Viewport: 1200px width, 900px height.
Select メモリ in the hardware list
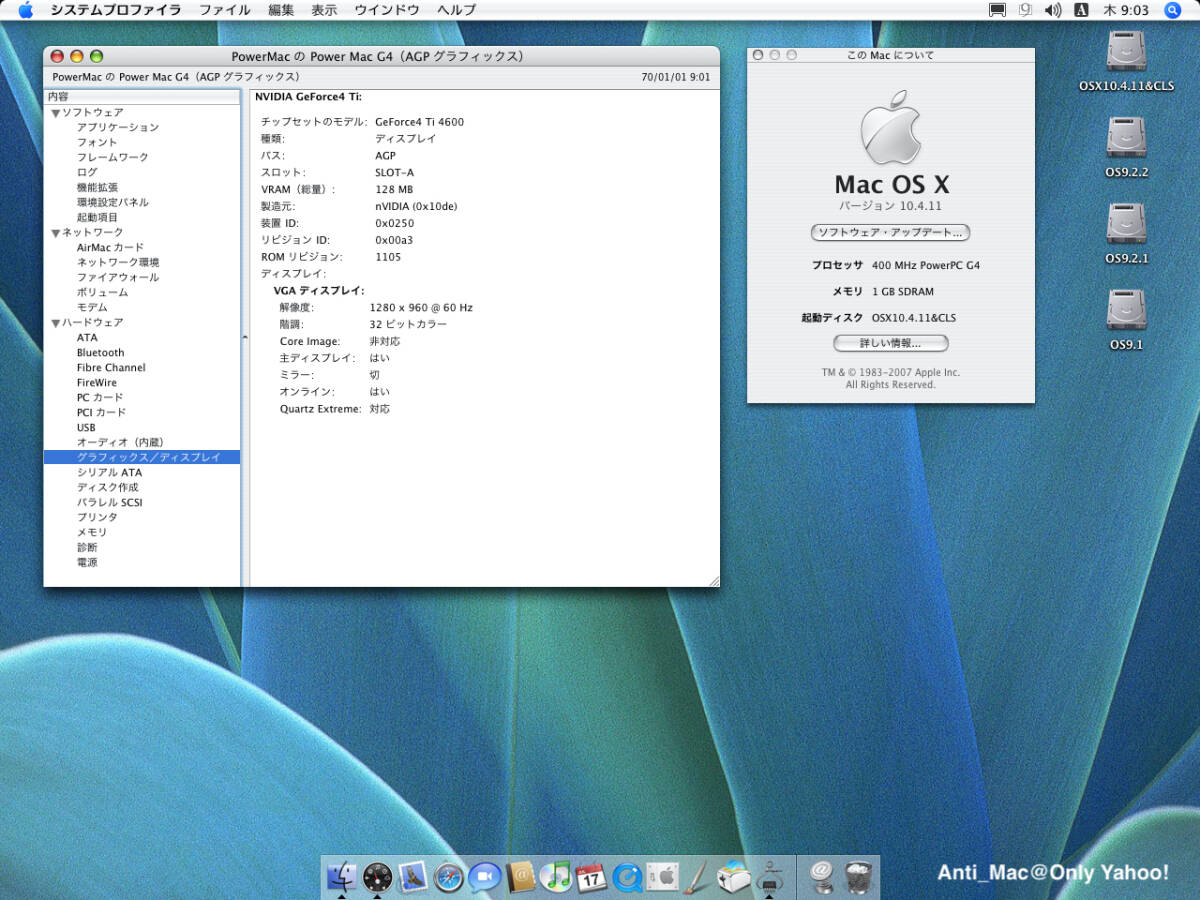pos(92,532)
